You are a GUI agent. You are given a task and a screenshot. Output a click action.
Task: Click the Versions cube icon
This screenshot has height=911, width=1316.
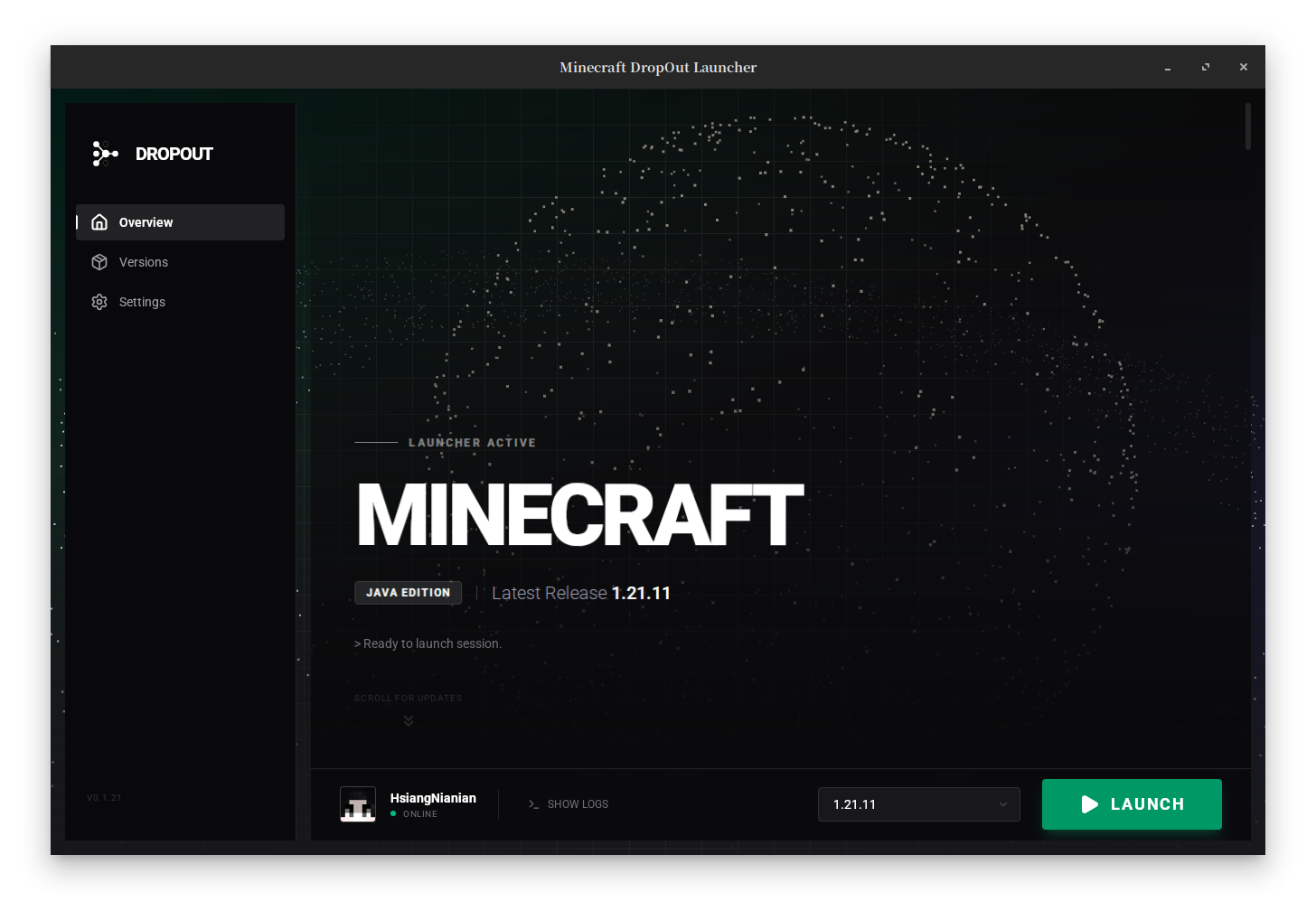pos(99,262)
